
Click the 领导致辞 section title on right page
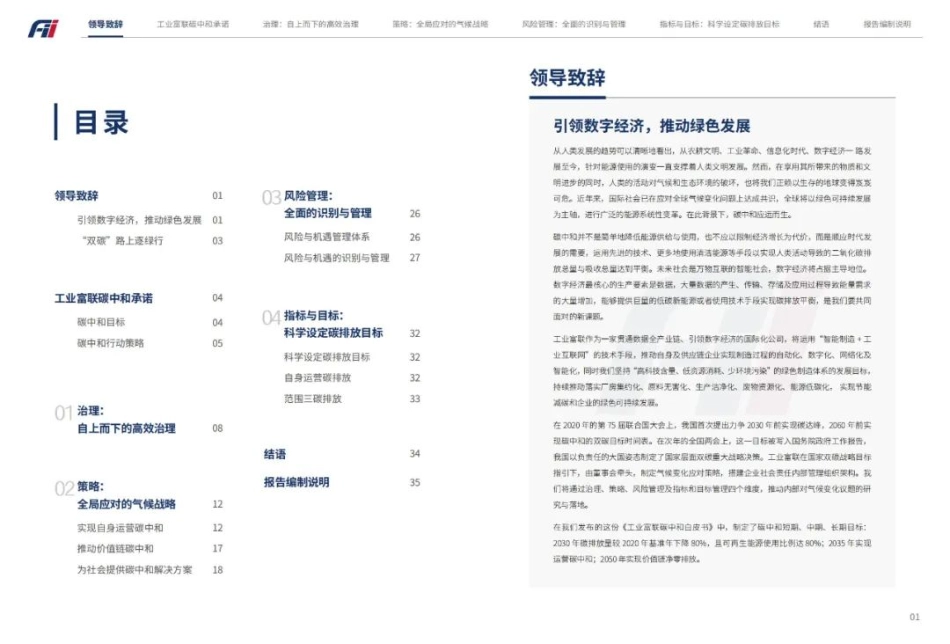(567, 78)
